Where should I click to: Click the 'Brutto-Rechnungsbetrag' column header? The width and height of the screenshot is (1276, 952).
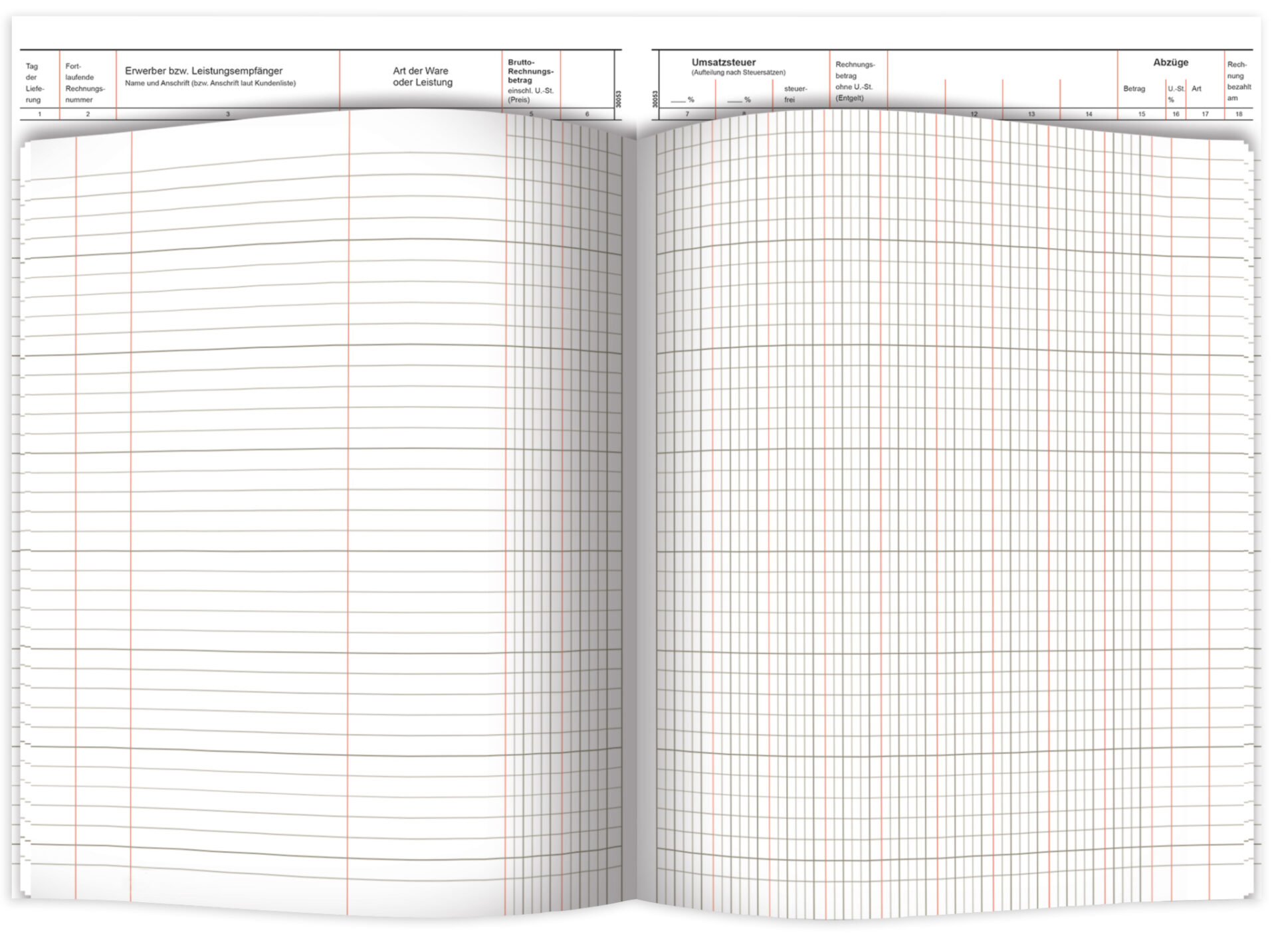click(x=530, y=81)
